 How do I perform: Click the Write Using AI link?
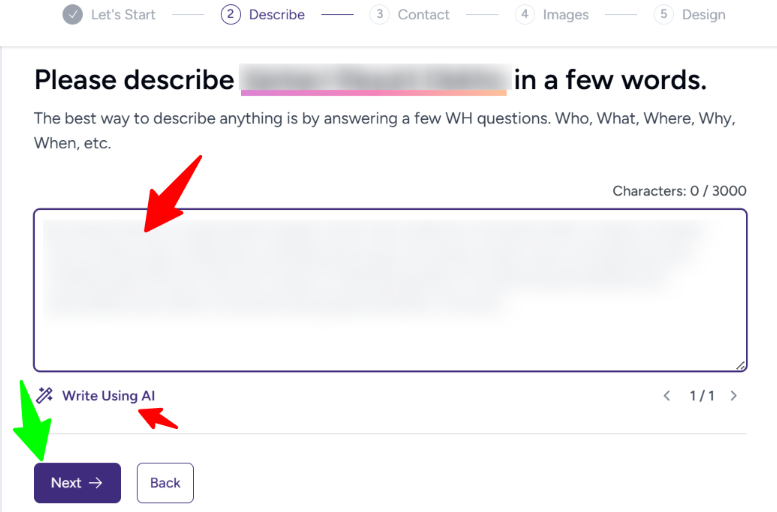pyautogui.click(x=108, y=396)
